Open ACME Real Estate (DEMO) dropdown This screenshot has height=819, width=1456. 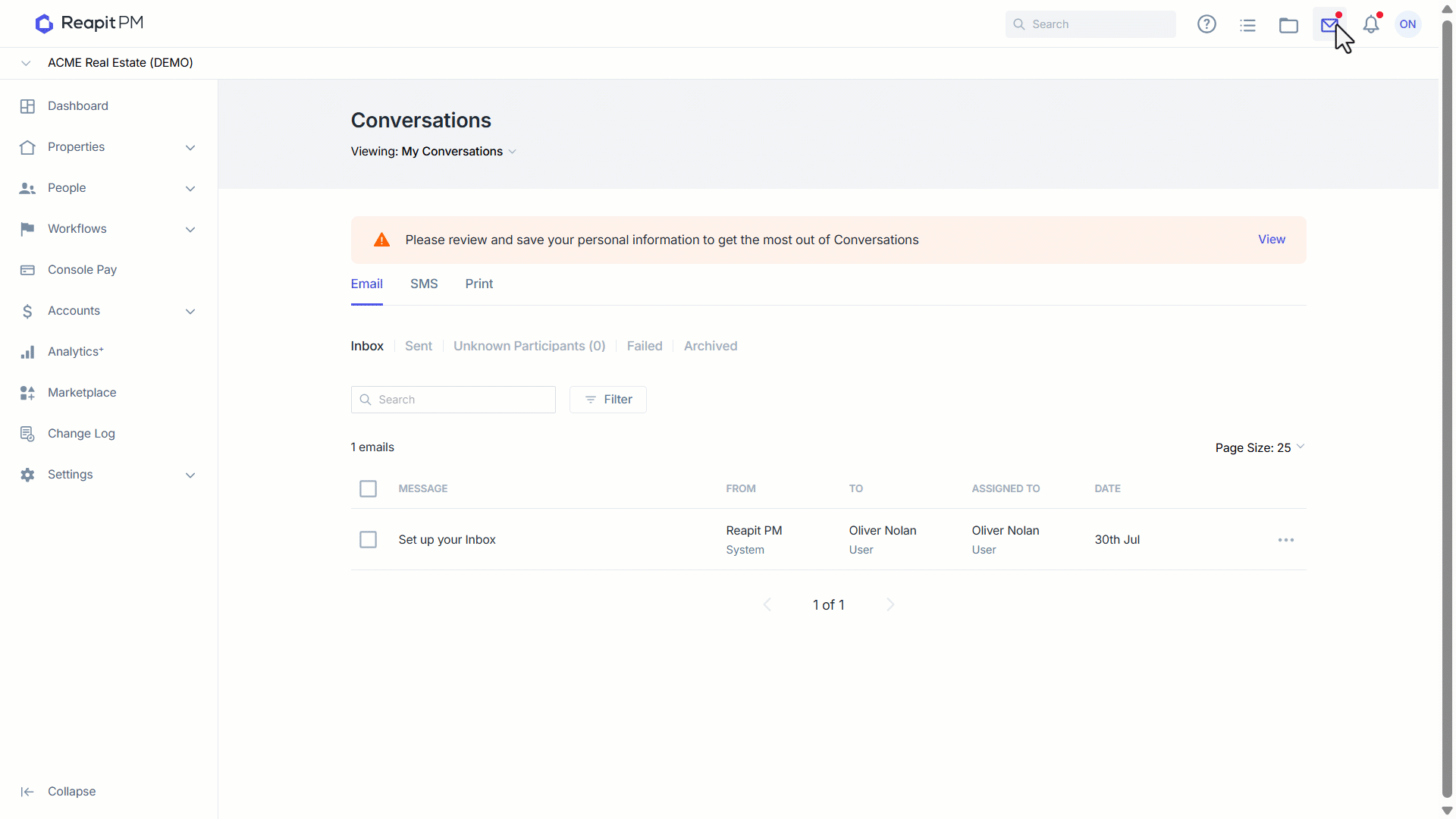pos(107,63)
